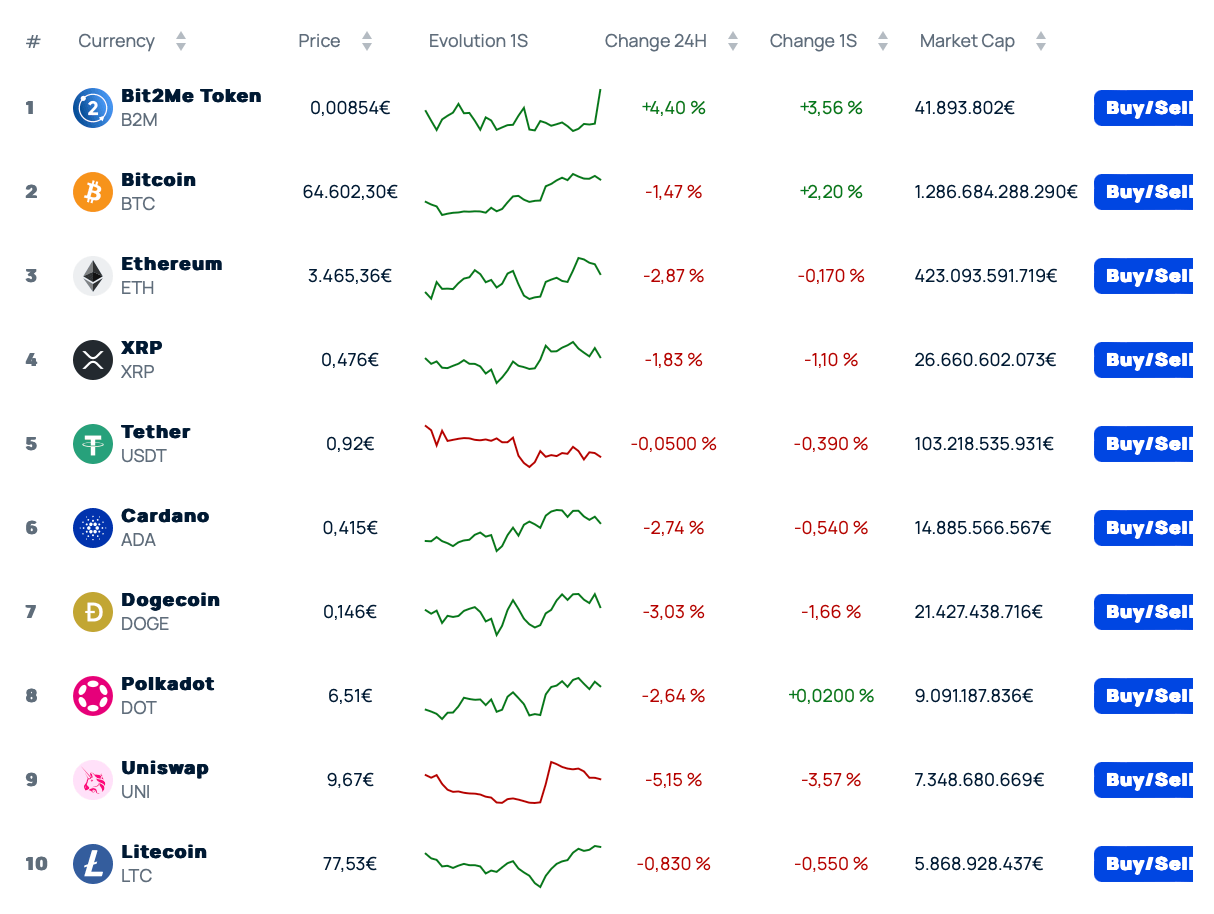Click the Tether logo icon

pyautogui.click(x=92, y=444)
